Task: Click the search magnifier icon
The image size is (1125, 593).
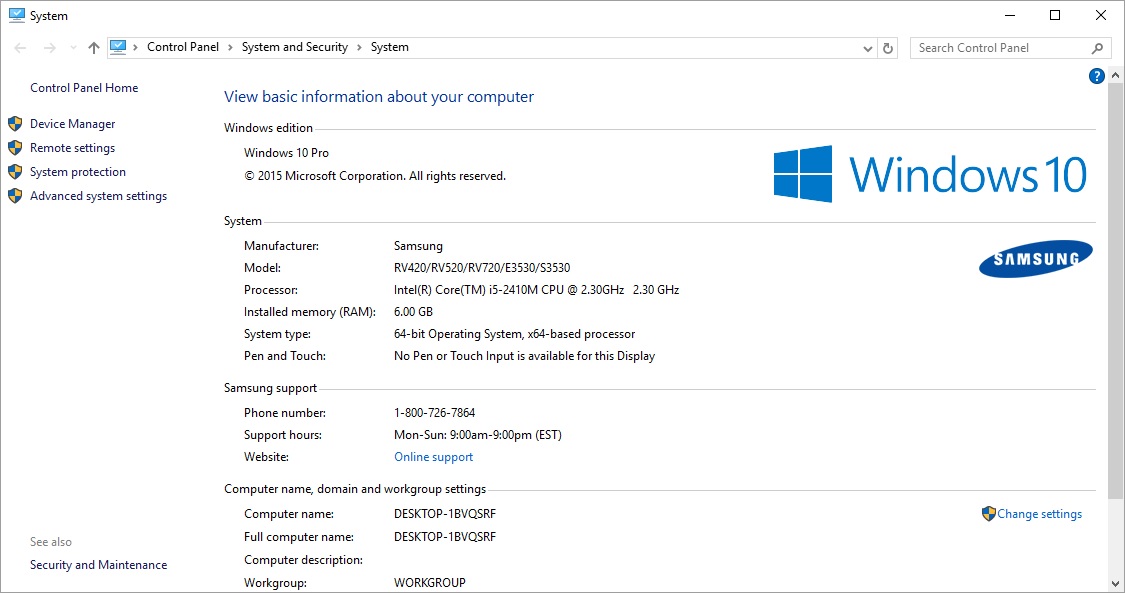Action: click(1097, 48)
